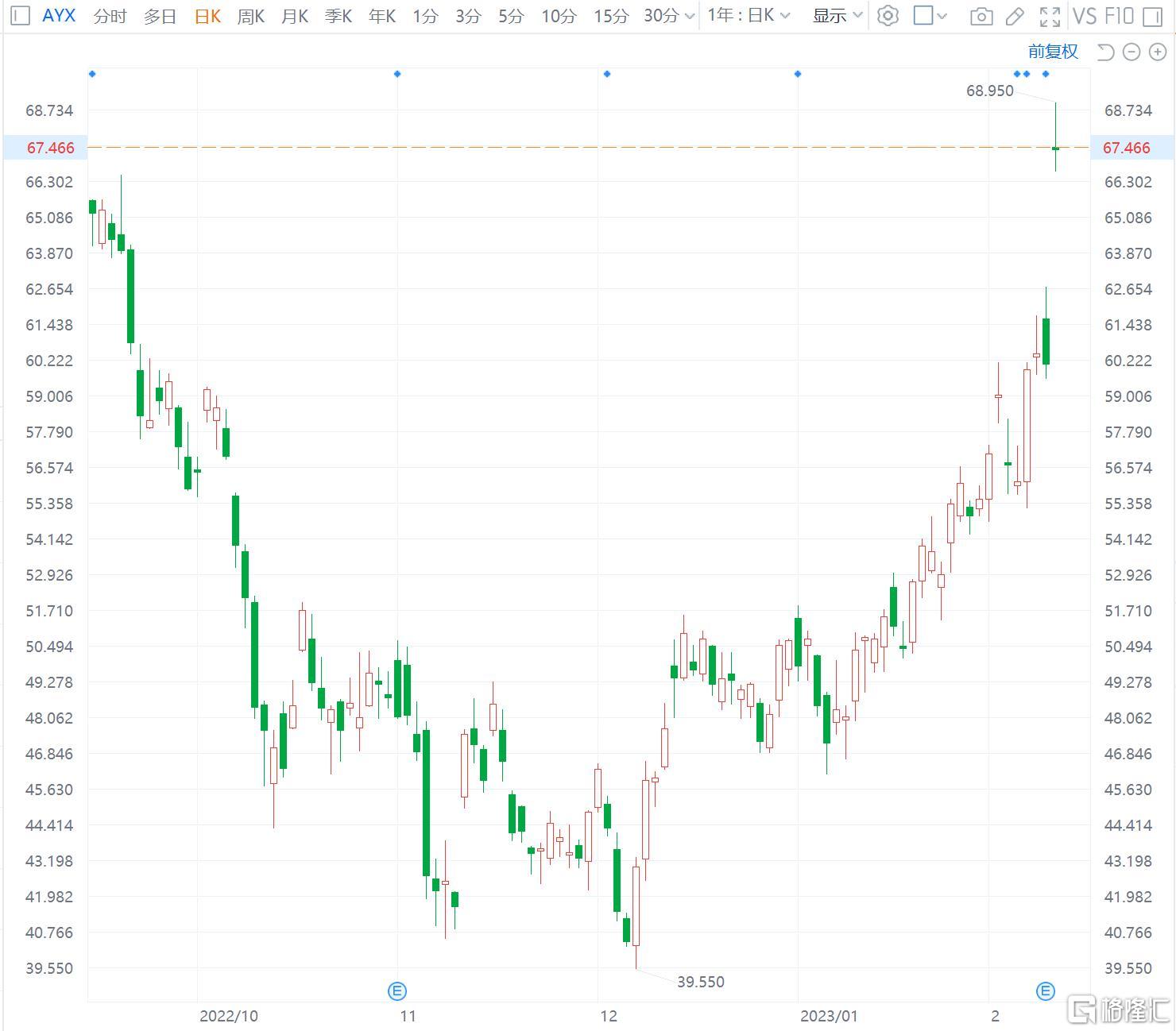This screenshot has width=1176, height=1031.
Task: Click the reset/undo zoom arrow icon
Action: (x=1105, y=52)
